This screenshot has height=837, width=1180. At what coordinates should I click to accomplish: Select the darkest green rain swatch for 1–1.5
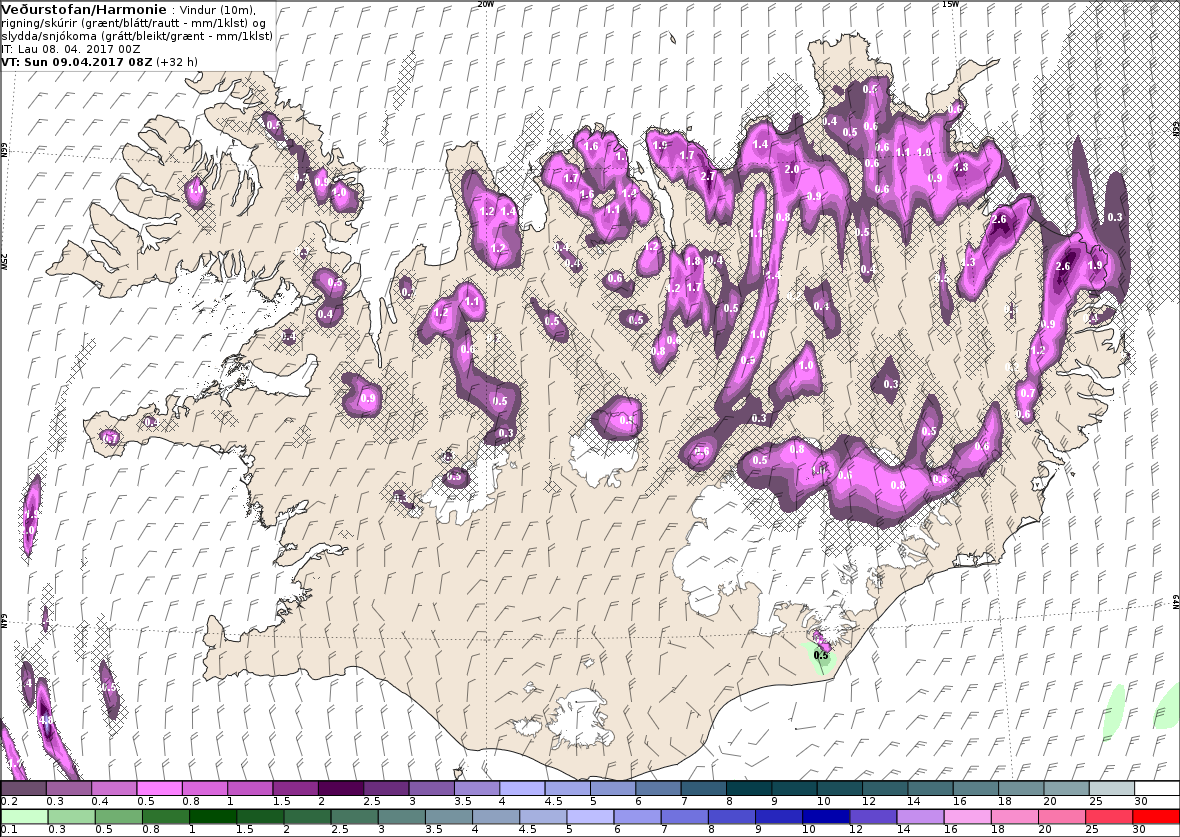click(x=212, y=817)
